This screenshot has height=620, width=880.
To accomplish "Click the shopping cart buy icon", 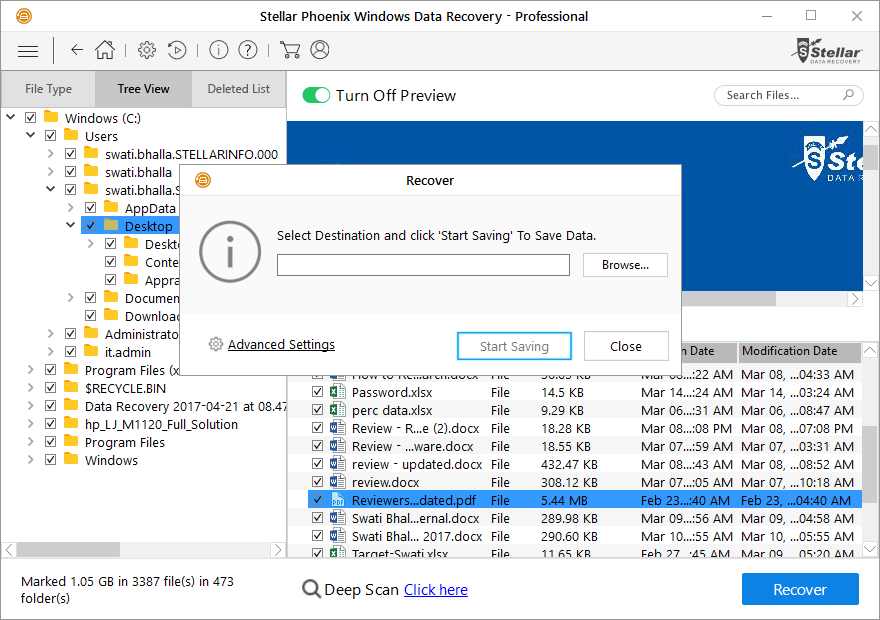I will point(290,50).
